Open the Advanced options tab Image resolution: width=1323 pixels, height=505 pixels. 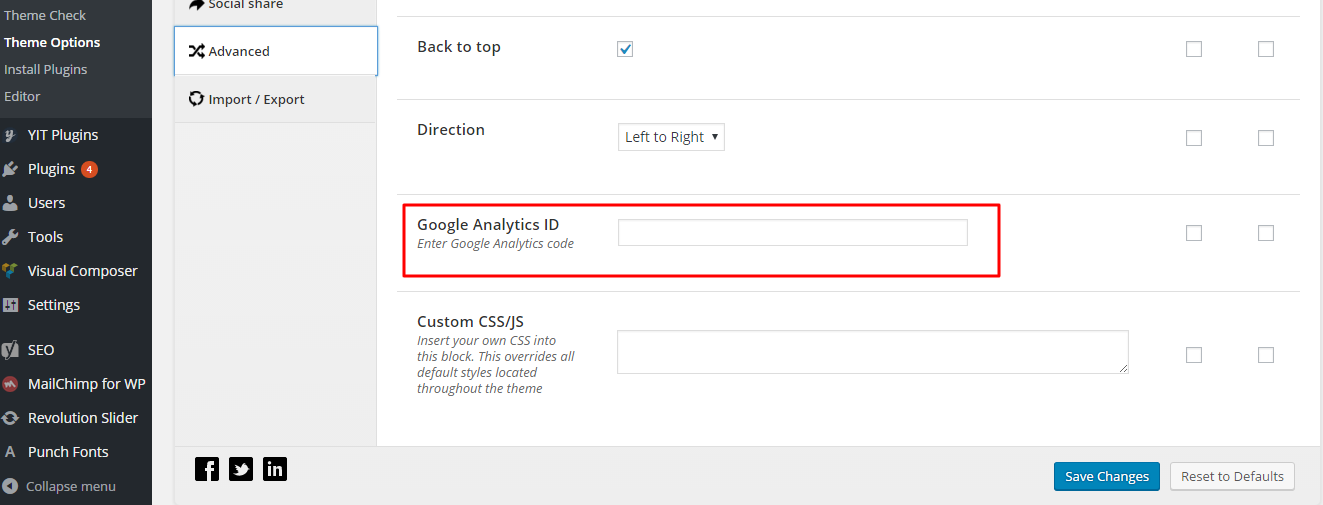276,51
